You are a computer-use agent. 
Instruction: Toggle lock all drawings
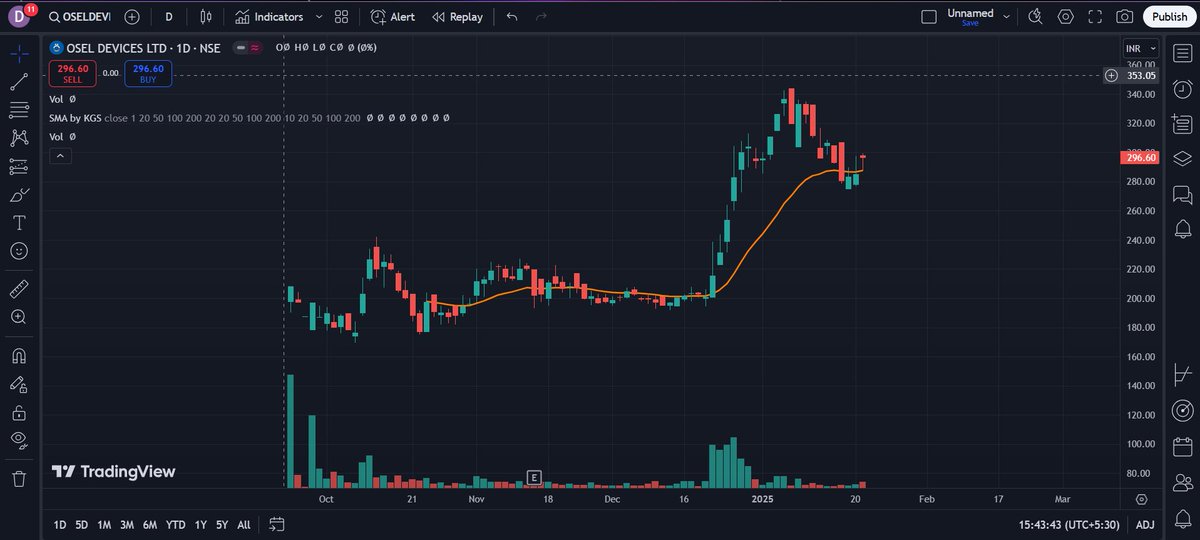pos(19,412)
